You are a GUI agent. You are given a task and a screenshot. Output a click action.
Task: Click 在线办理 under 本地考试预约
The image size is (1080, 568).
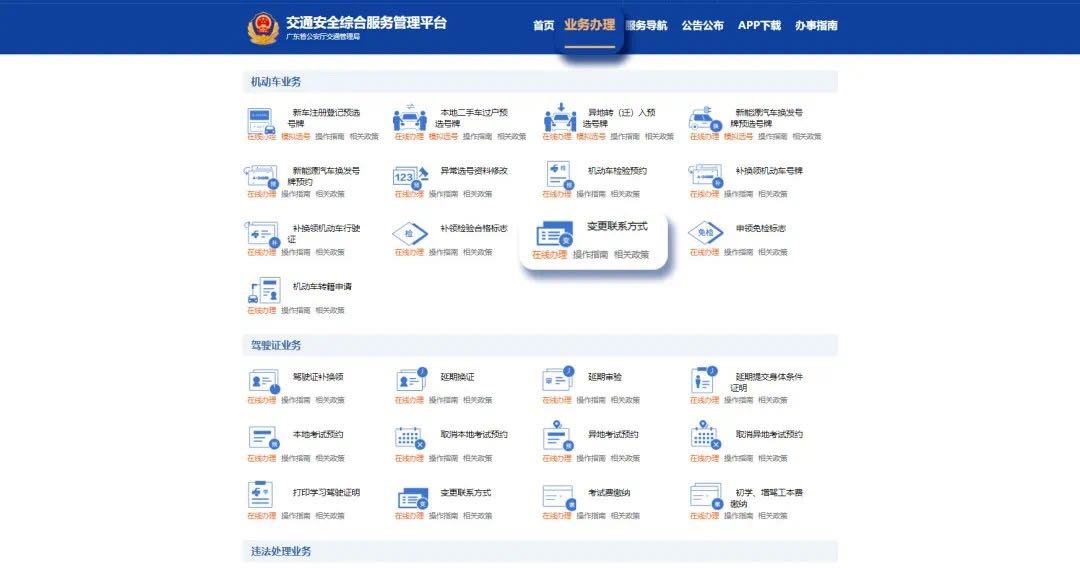[x=262, y=459]
